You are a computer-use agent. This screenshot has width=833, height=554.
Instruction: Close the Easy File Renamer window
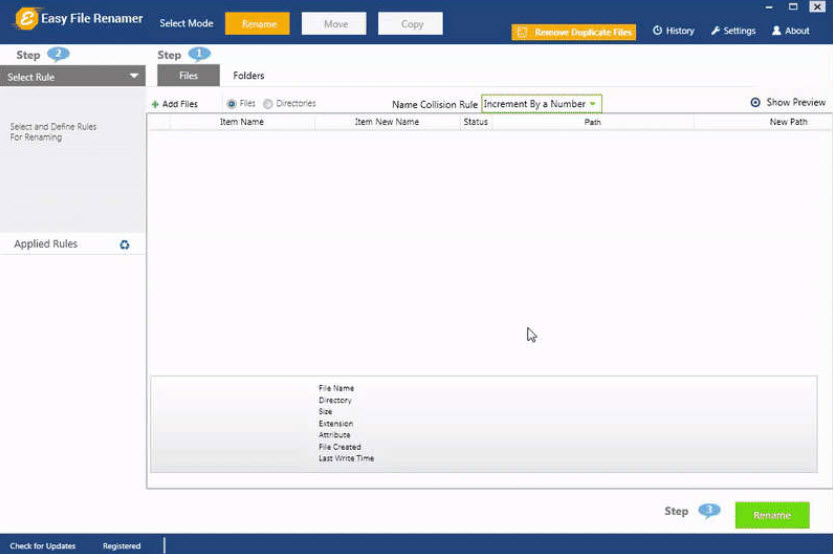(818, 7)
